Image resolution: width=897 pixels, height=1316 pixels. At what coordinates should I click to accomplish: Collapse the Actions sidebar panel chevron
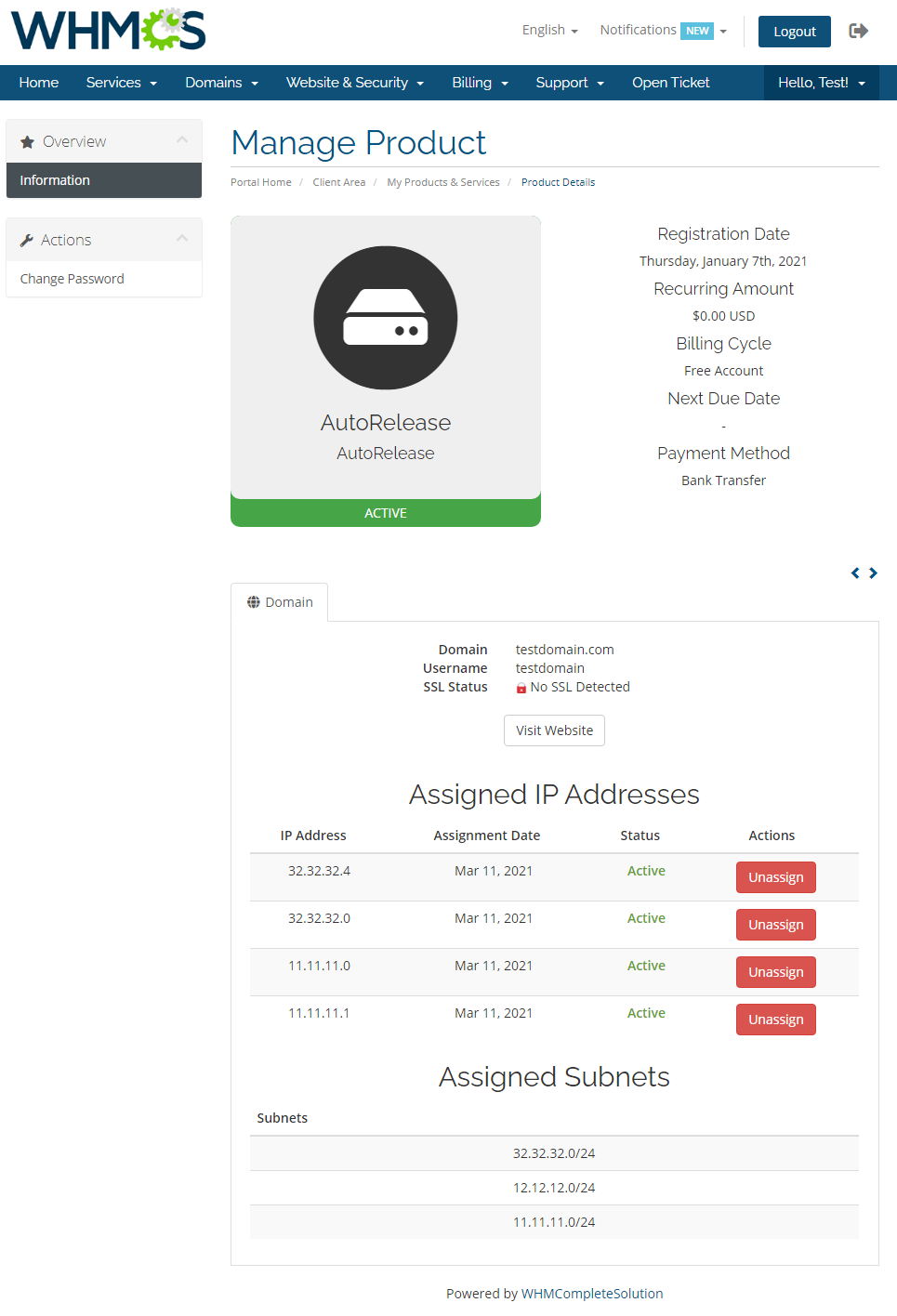point(182,239)
